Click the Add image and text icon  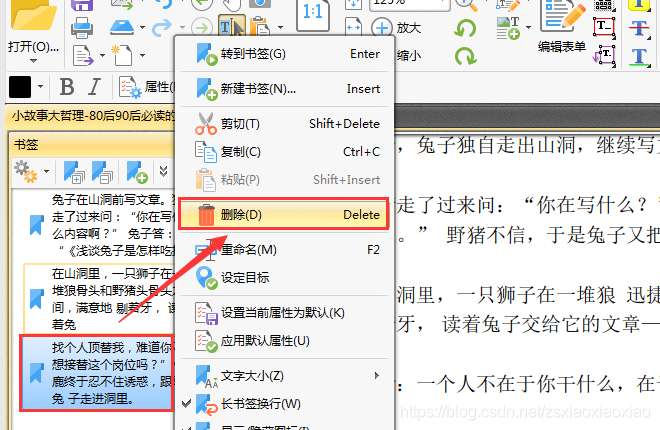point(508,29)
